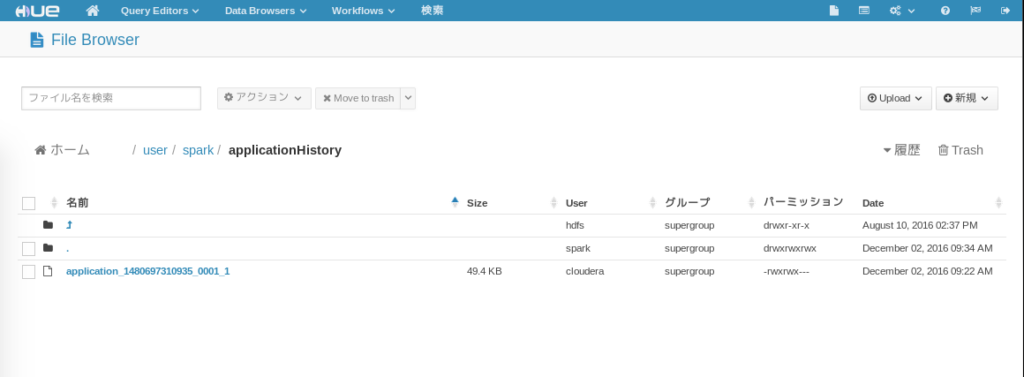Open the file browser document icon in top bar
The image size is (1024, 377).
point(834,10)
